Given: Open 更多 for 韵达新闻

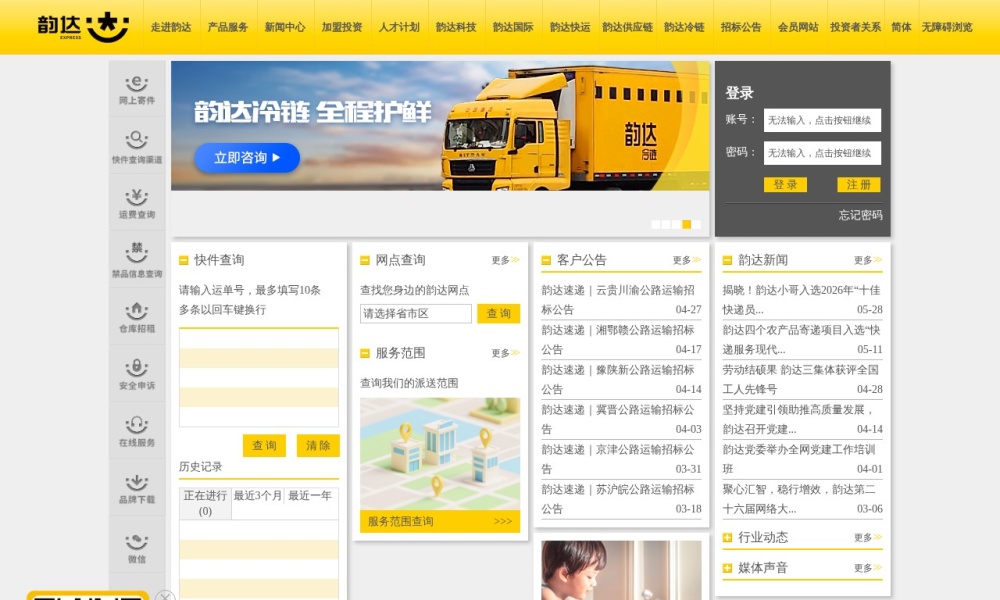Looking at the screenshot, I should (868, 260).
